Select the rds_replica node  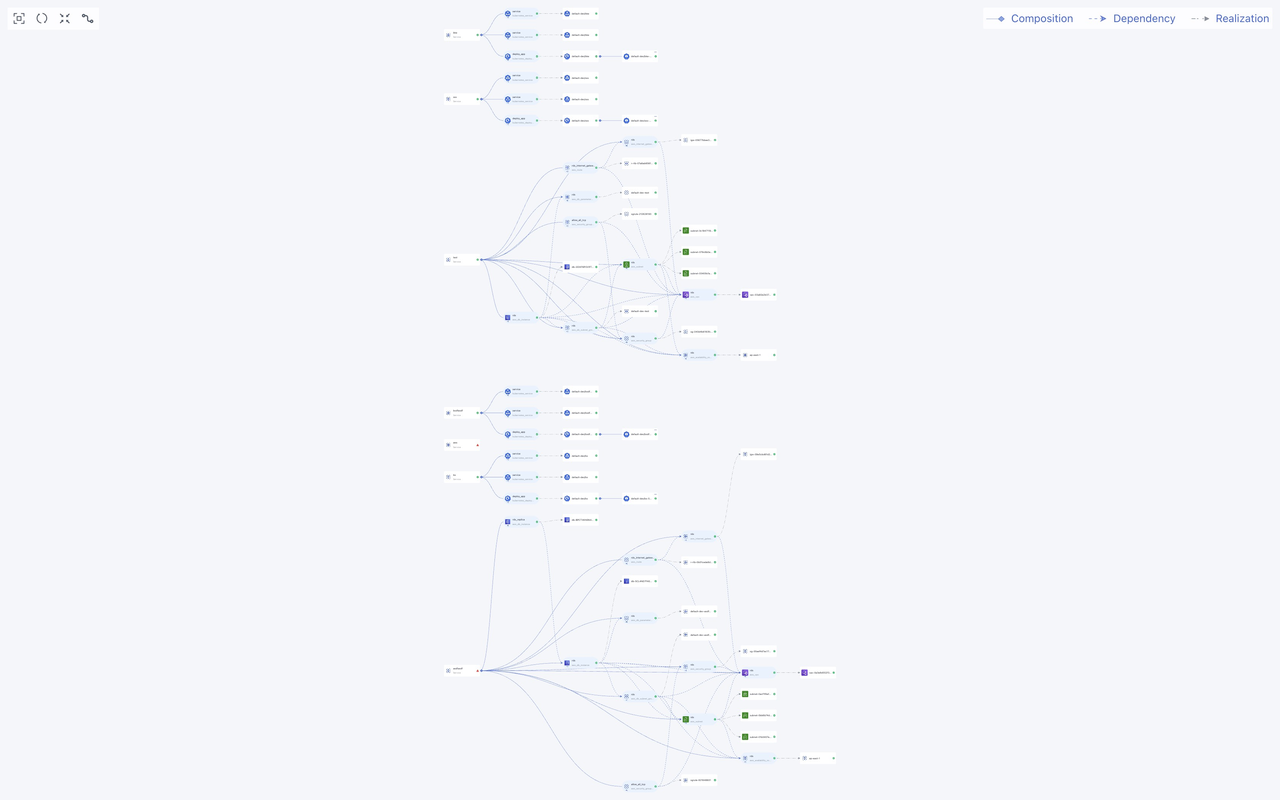[521, 521]
